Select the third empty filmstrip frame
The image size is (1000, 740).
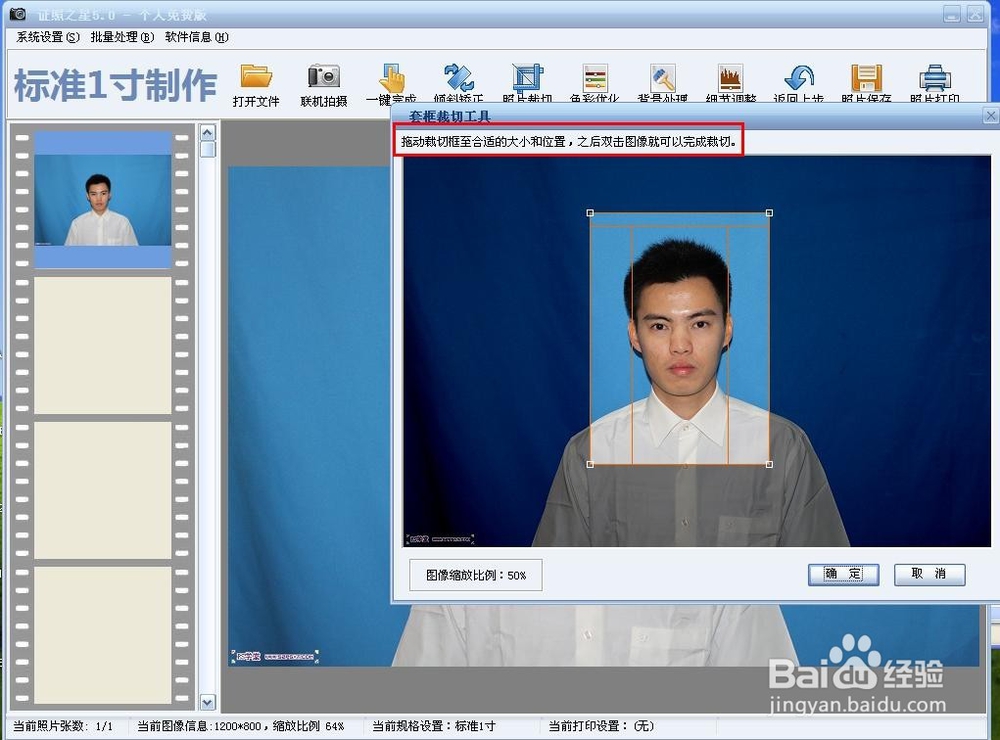point(103,490)
